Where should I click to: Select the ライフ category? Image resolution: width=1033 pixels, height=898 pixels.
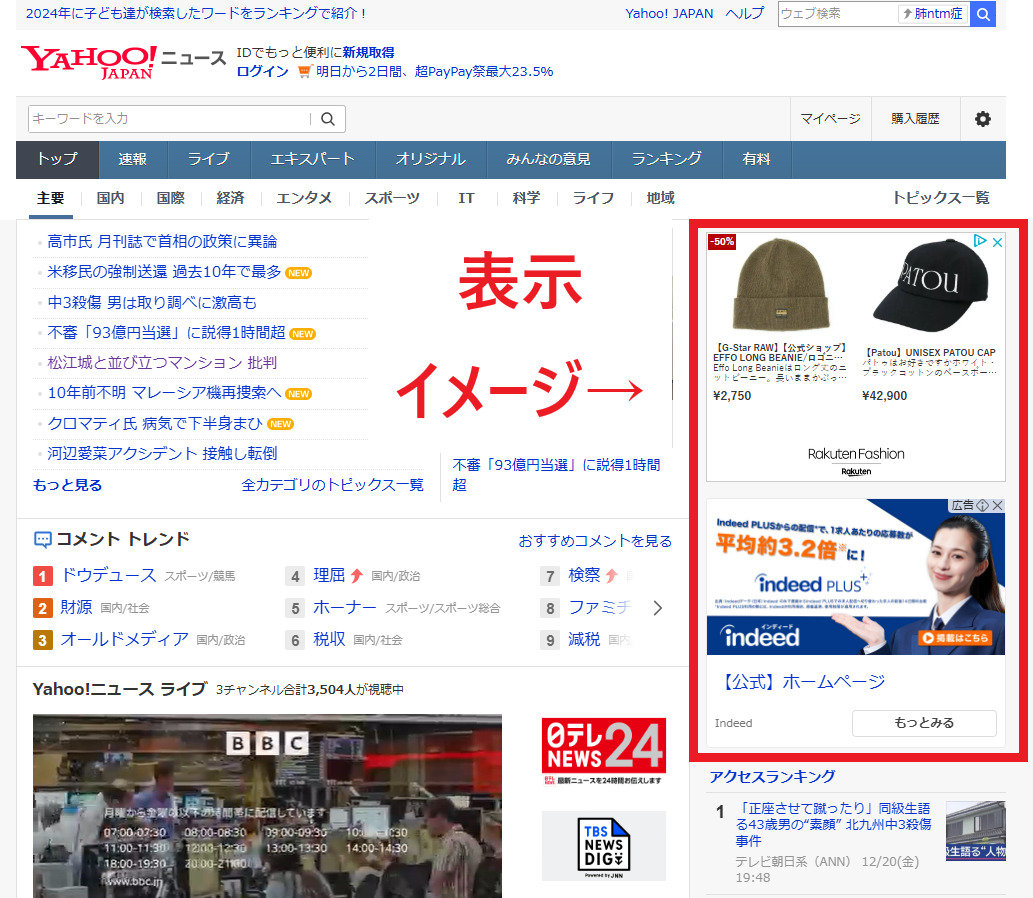pos(593,198)
